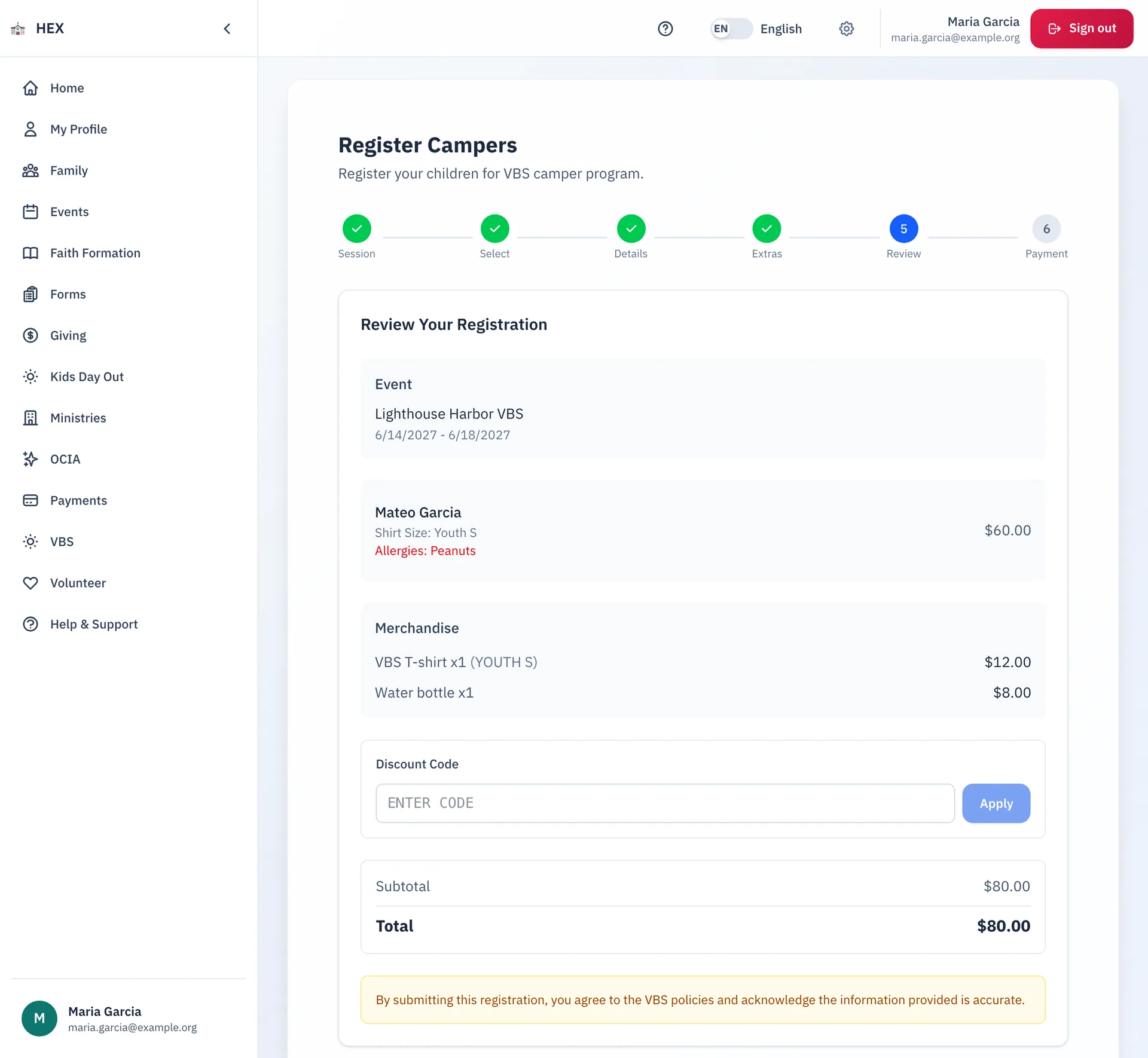Return to the Extras step
The height and width of the screenshot is (1058, 1148).
pos(767,228)
